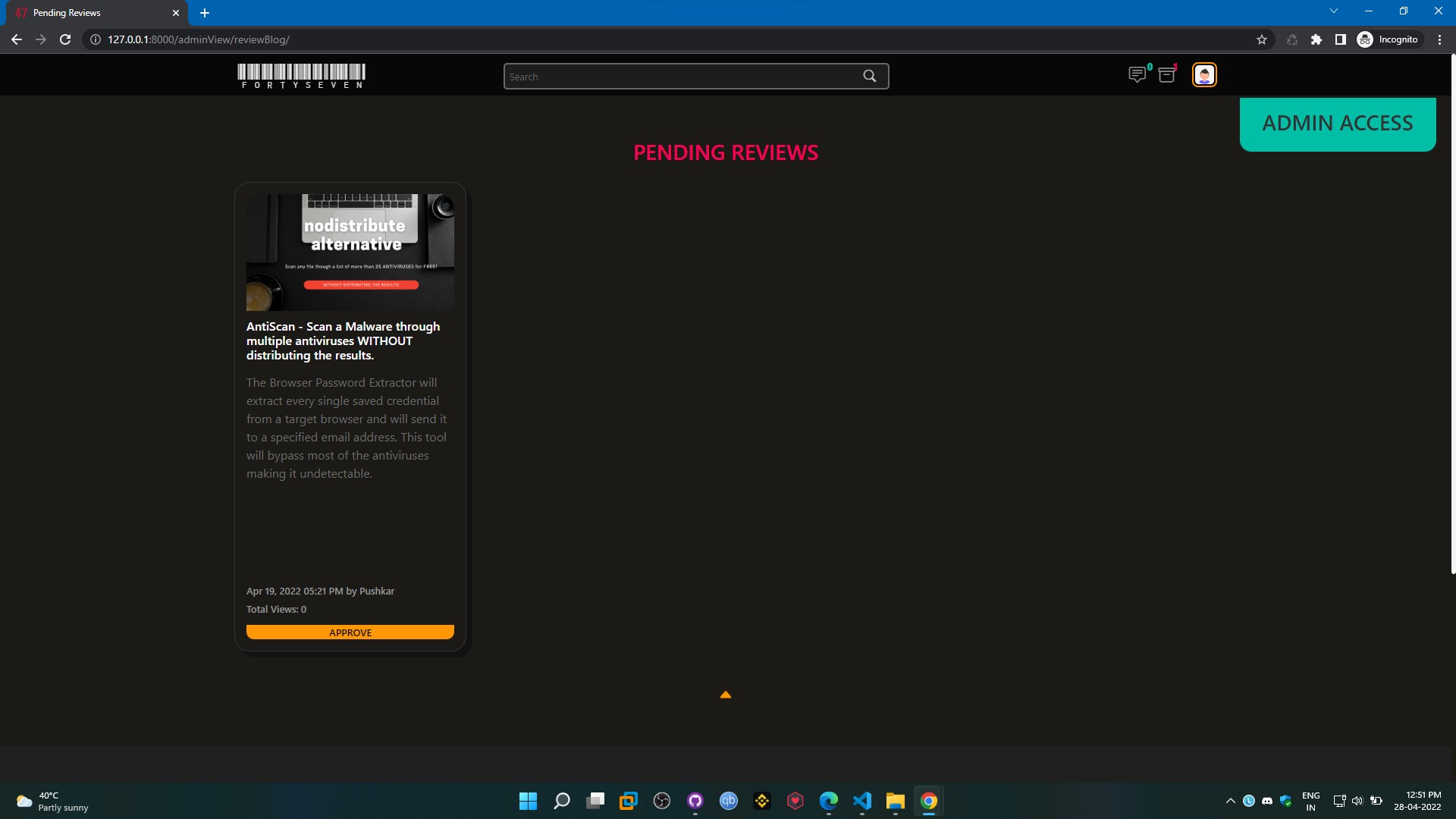Open a new browser tab
1456x819 pixels.
pos(205,13)
